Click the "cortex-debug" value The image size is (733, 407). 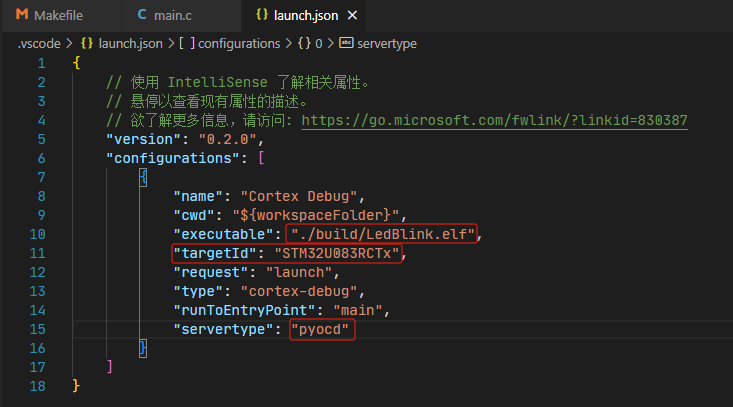pyautogui.click(x=299, y=292)
